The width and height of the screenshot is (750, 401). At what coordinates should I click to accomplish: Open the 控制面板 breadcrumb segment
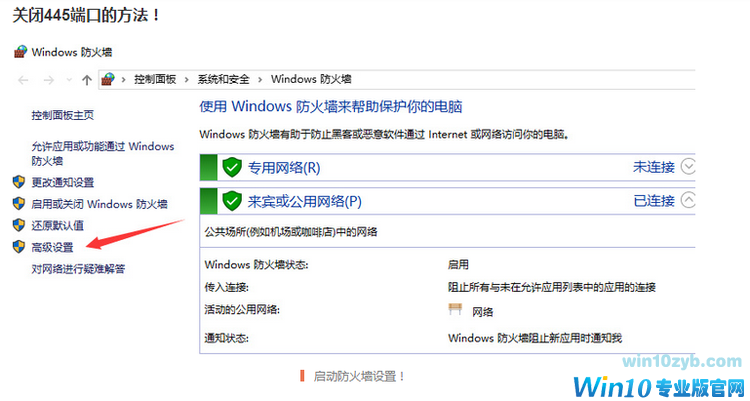155,79
